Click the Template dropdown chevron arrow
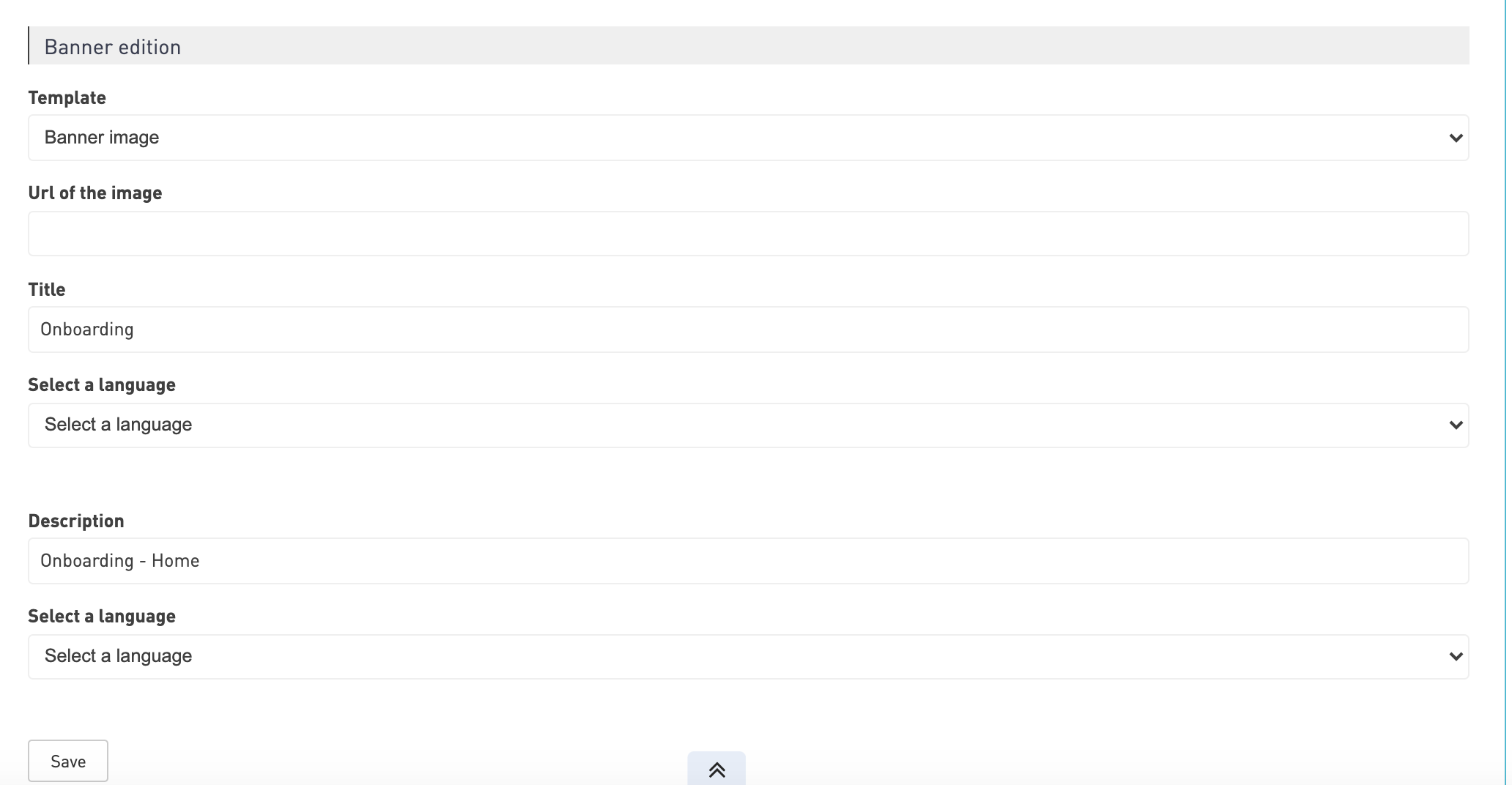Image resolution: width=1512 pixels, height=785 pixels. coord(1456,138)
